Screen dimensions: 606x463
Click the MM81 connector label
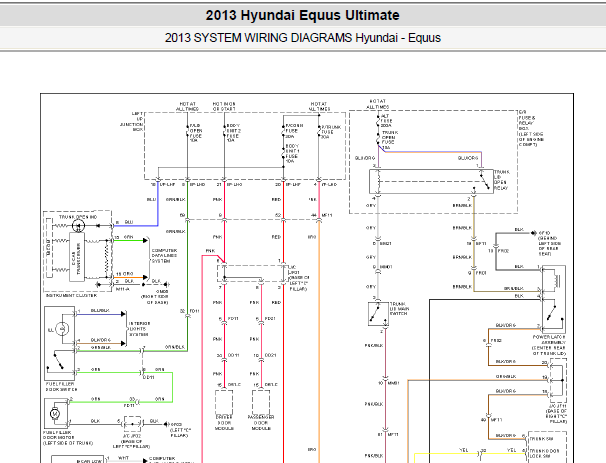393,383
